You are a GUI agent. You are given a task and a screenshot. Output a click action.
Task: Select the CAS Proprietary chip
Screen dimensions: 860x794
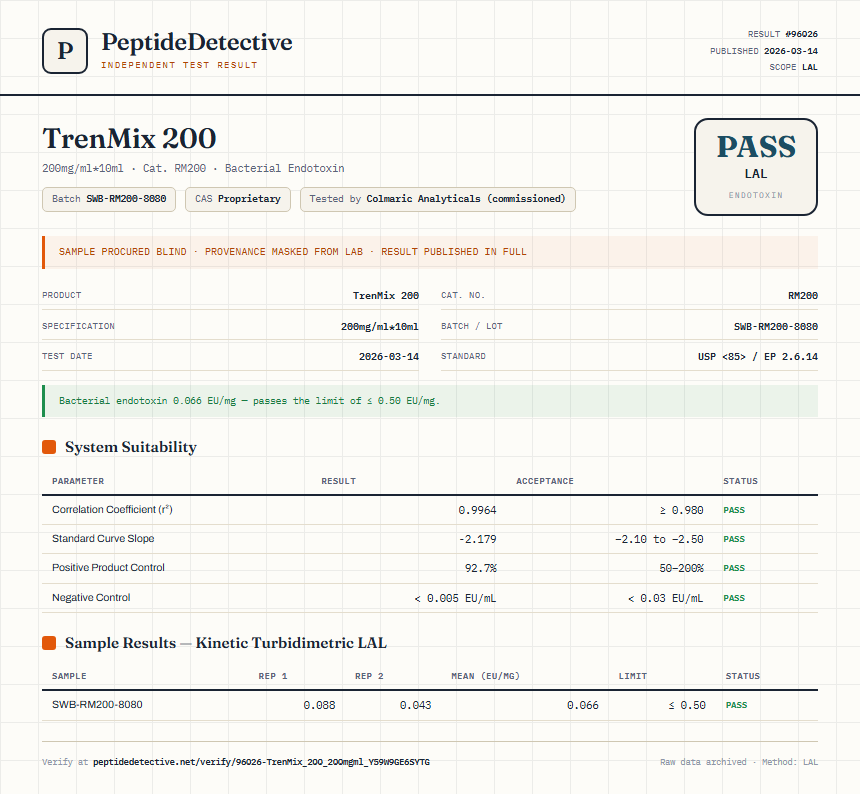coord(238,199)
